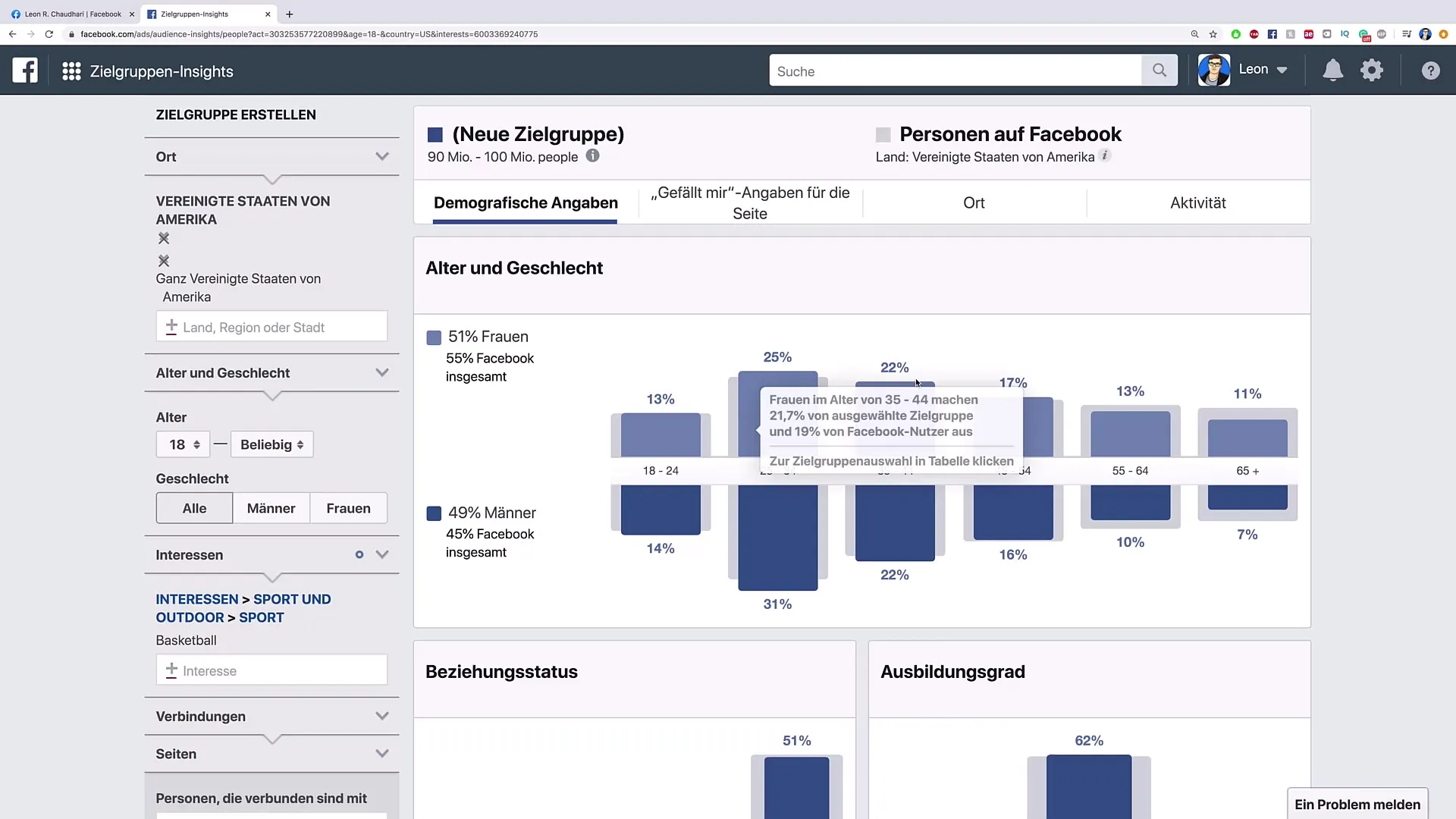Click the 51% Frauen legend swatch
Screen dimensions: 1456x819
[434, 337]
